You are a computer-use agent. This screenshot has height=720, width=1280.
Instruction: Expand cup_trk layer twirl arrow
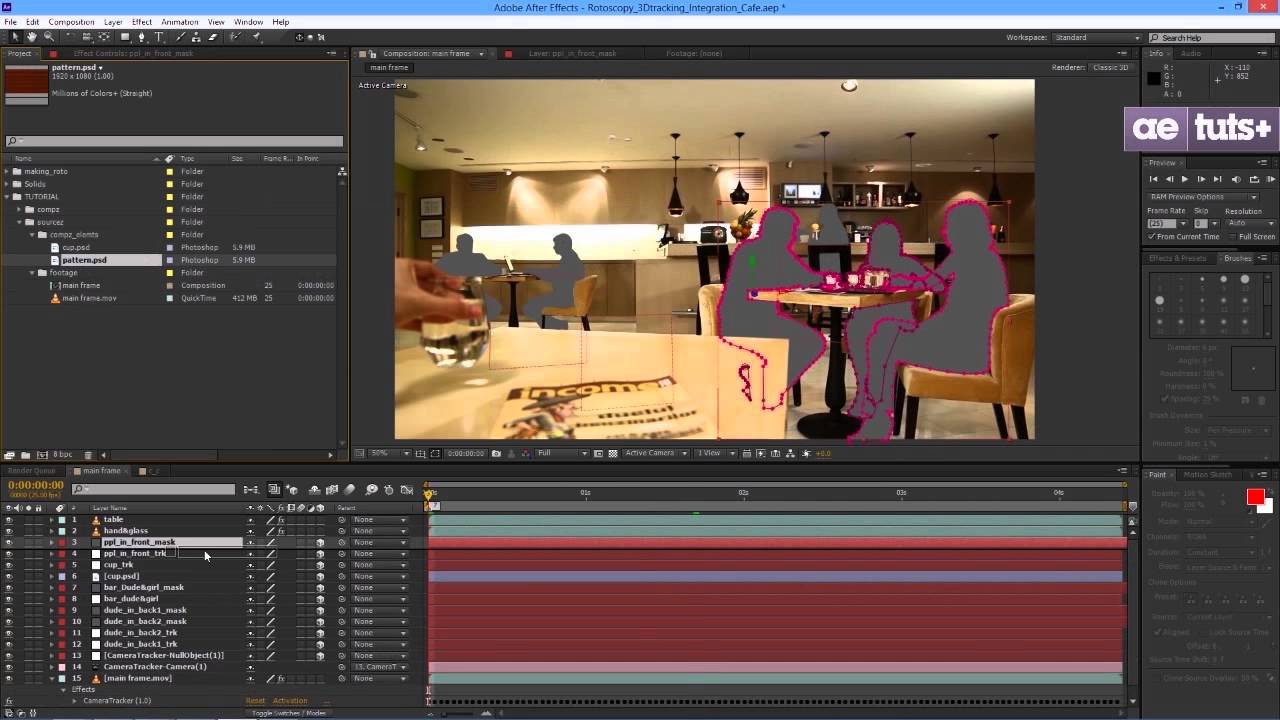click(52, 565)
